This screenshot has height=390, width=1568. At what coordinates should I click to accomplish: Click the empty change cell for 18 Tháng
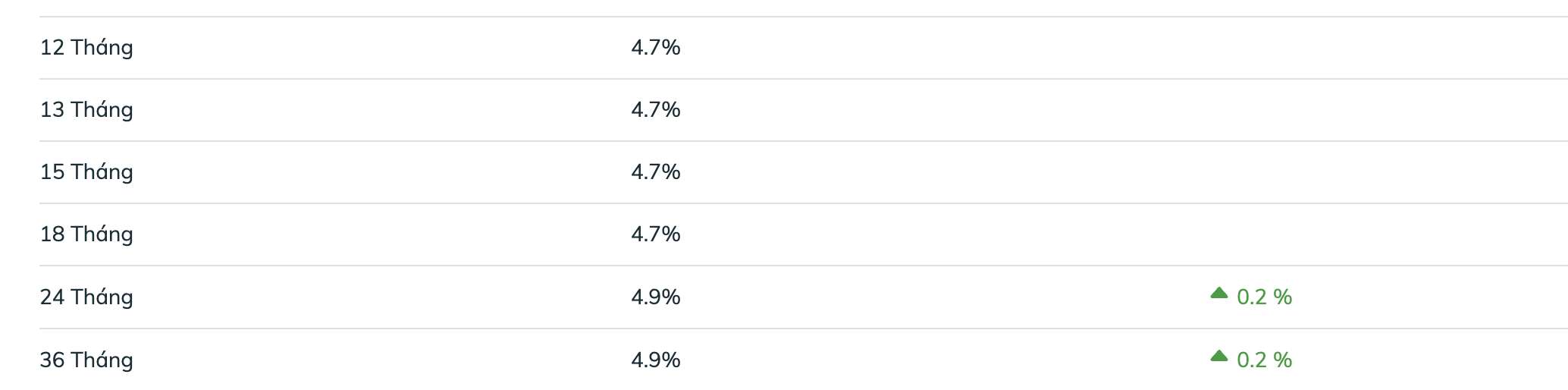1251,234
